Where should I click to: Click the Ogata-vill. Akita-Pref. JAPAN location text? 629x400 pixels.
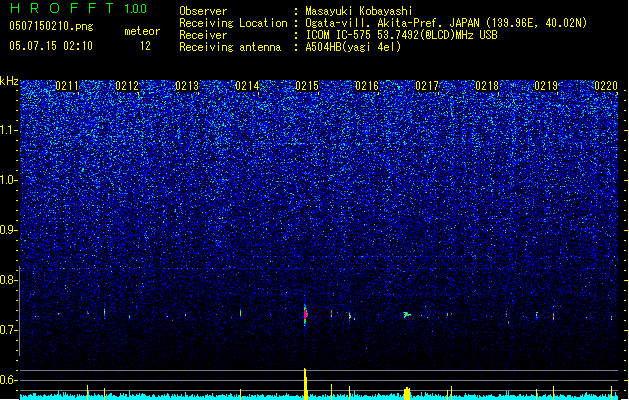coord(446,23)
